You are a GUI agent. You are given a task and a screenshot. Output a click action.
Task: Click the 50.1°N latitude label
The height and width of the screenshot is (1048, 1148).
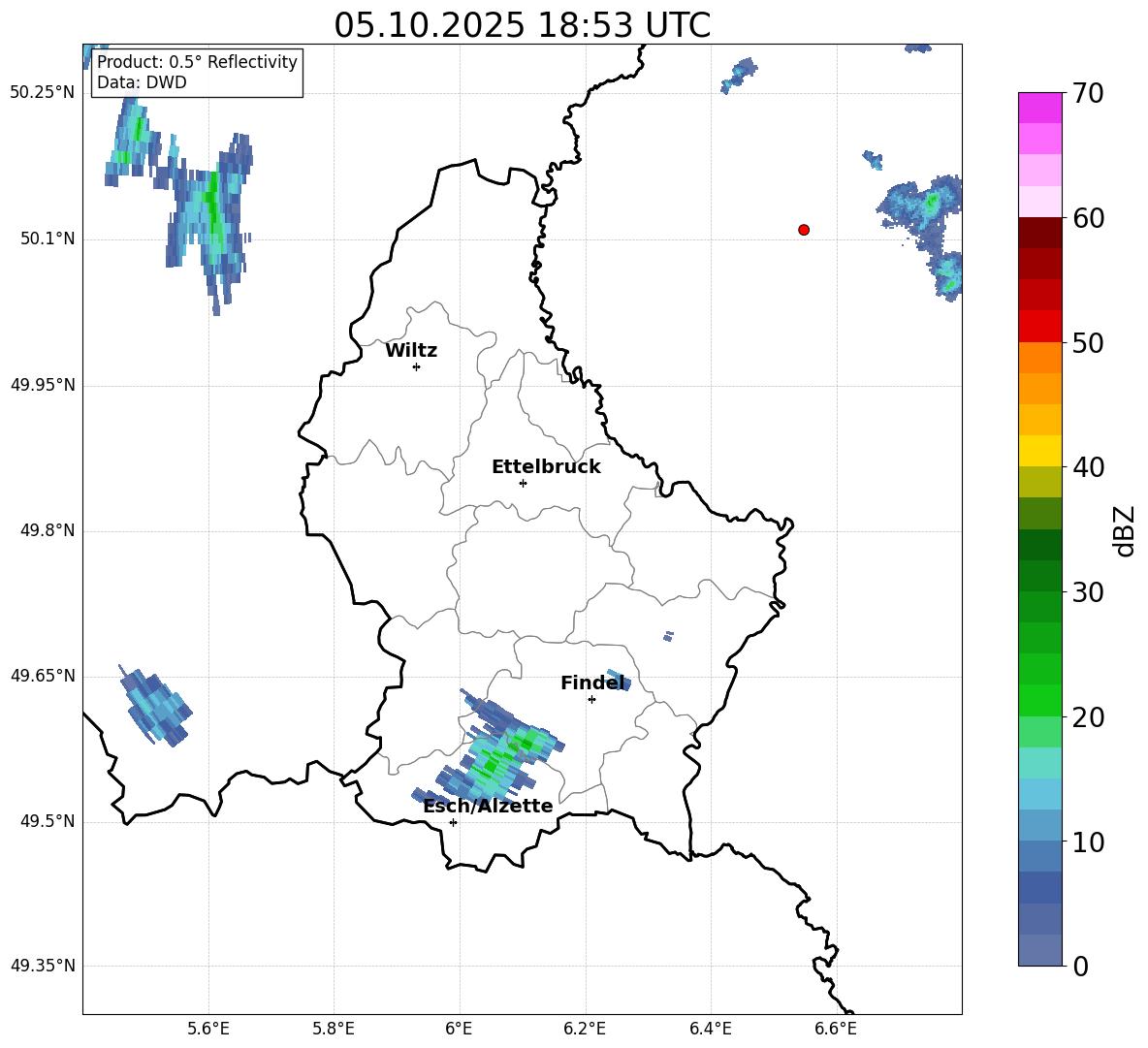[48, 239]
